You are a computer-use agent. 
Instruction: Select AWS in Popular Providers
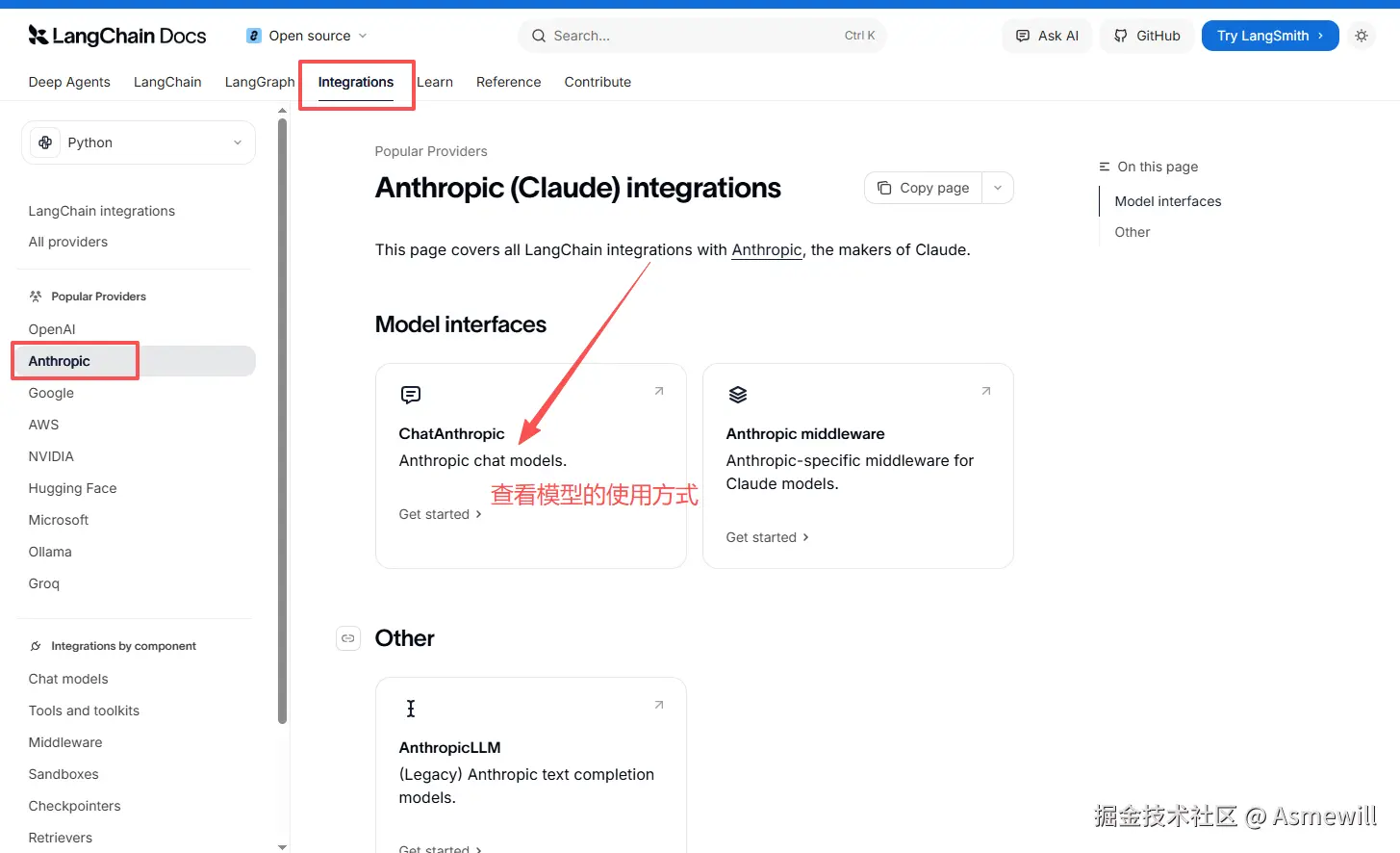point(43,425)
